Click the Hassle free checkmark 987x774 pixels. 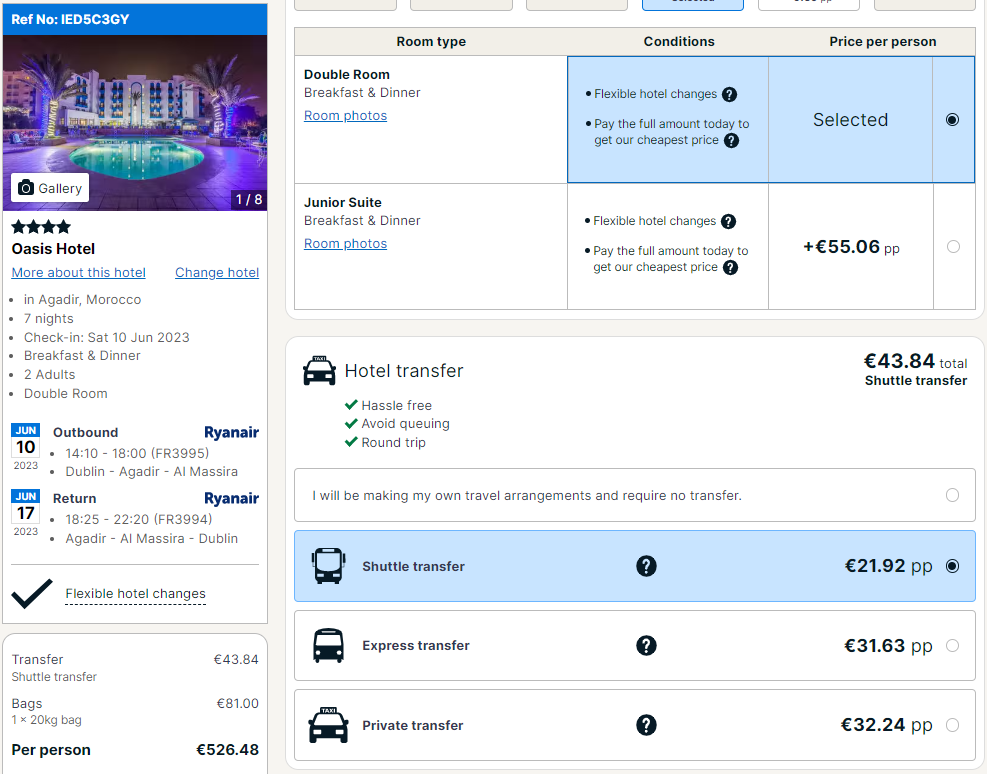pyautogui.click(x=351, y=405)
